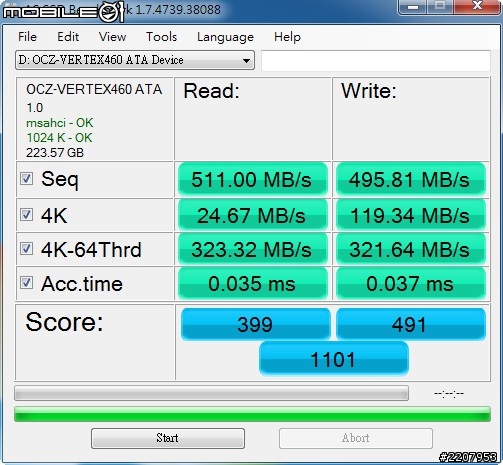Open the View menu

pos(112,37)
